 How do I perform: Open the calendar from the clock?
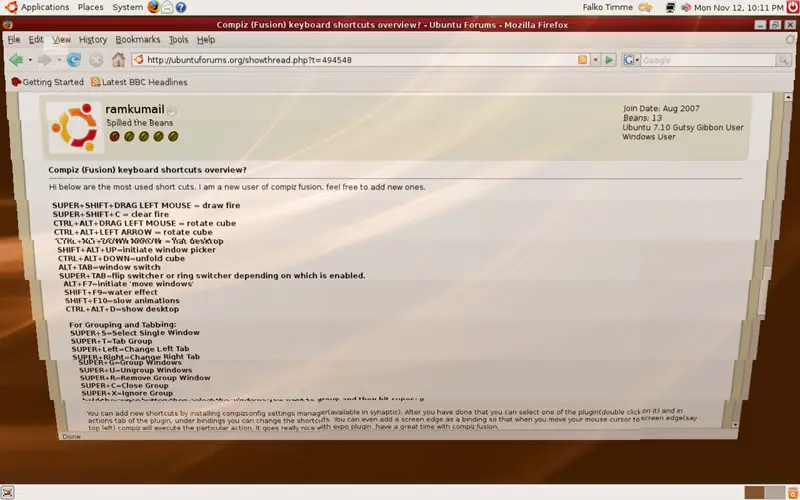738,7
